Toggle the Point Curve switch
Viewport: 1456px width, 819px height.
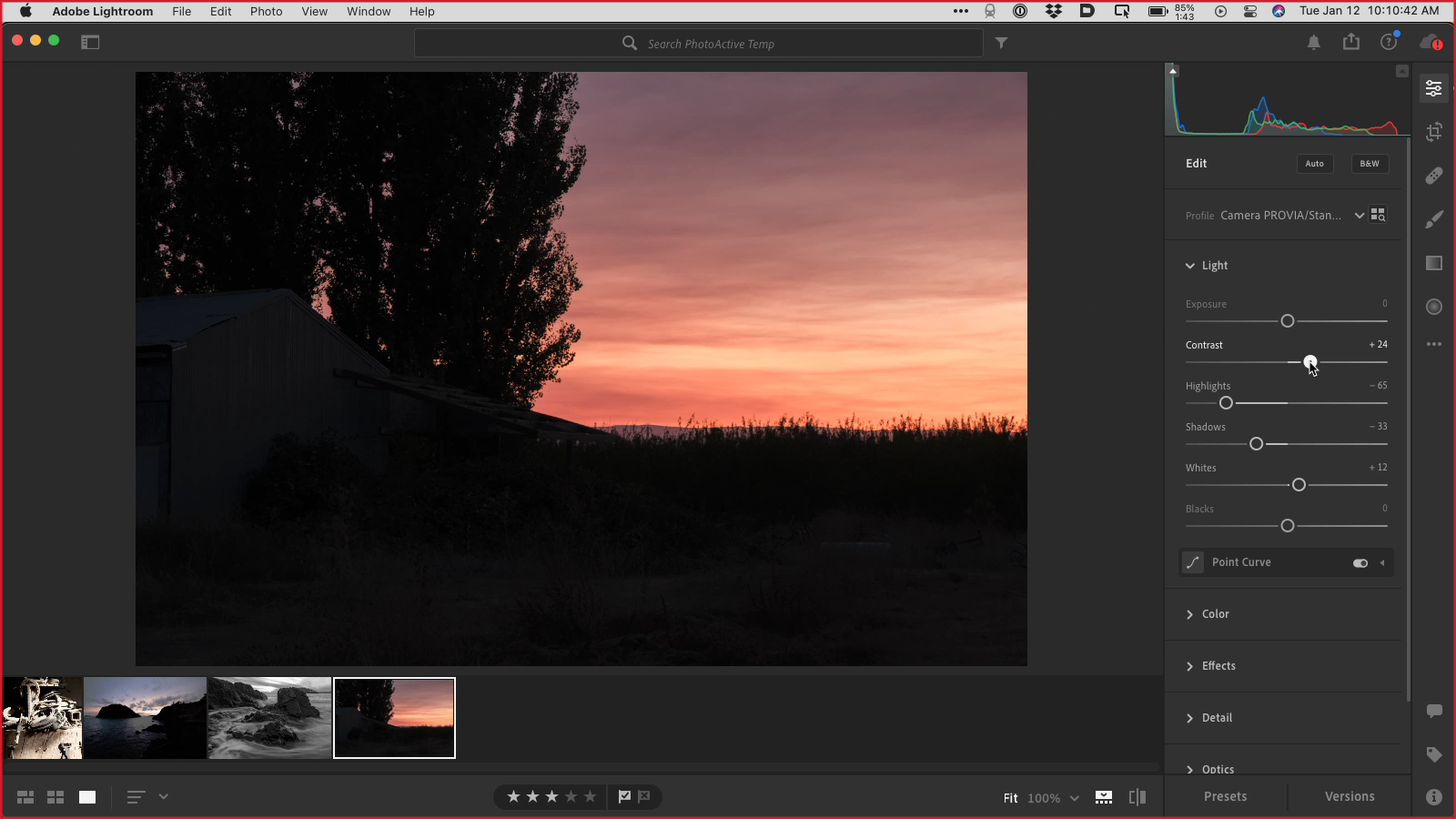[x=1360, y=563]
